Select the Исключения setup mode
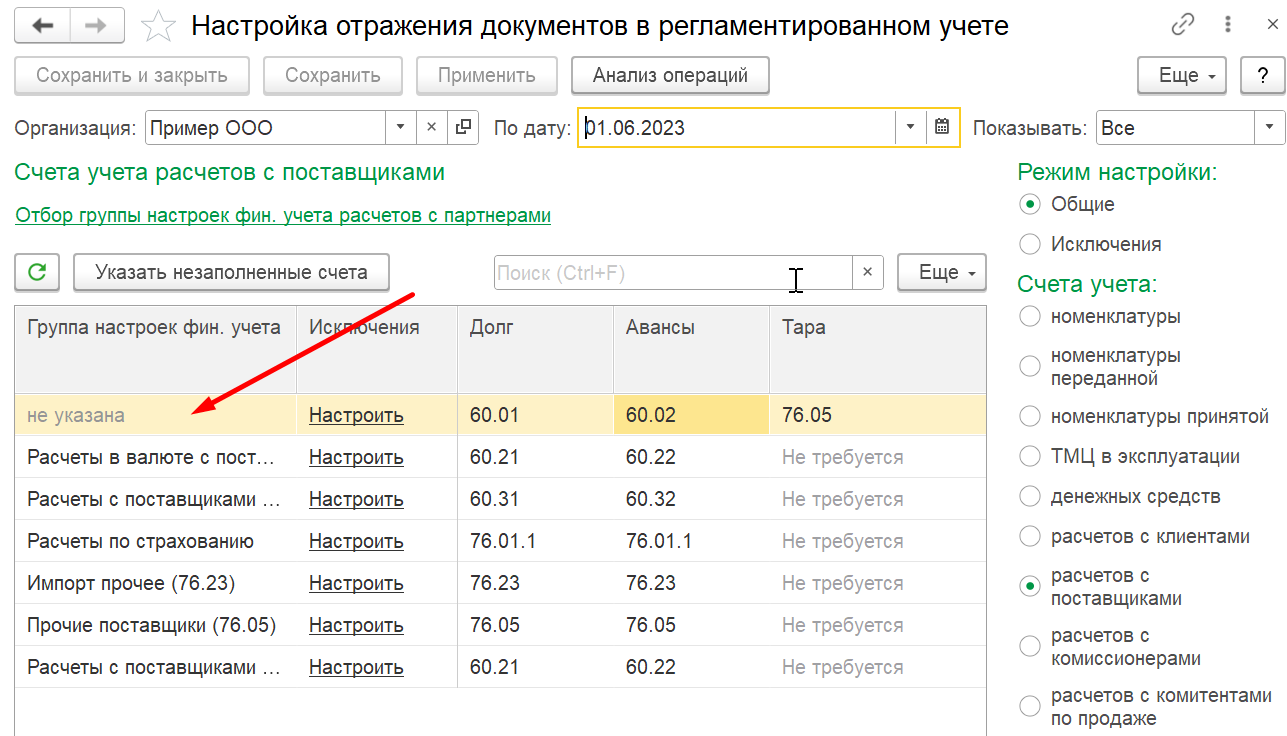The width and height of the screenshot is (1287, 736). pyautogui.click(x=1029, y=244)
